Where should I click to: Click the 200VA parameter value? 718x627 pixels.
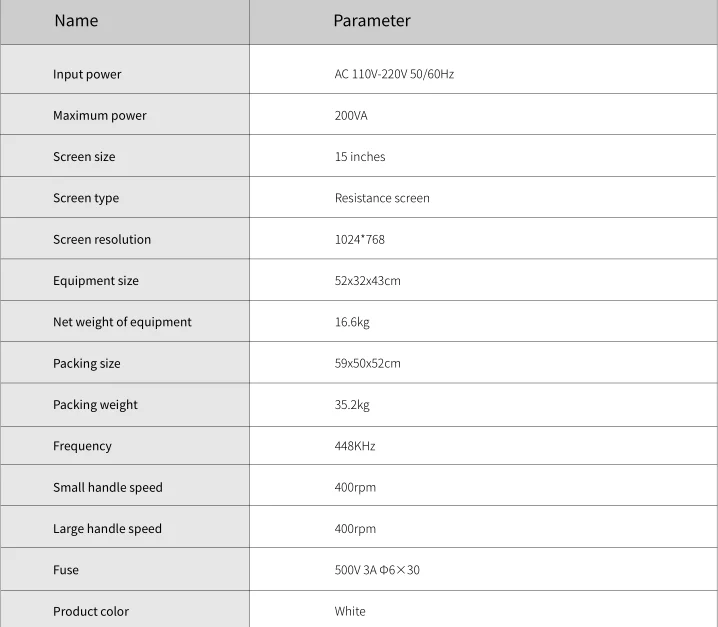[x=351, y=115]
